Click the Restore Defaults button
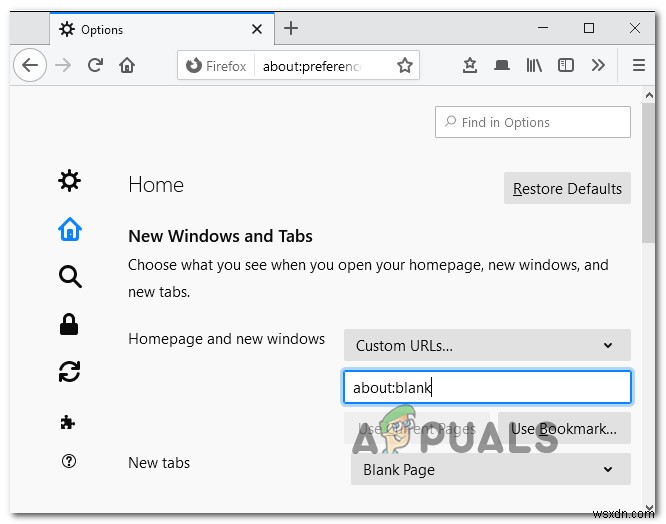The image size is (666, 524). click(x=567, y=188)
